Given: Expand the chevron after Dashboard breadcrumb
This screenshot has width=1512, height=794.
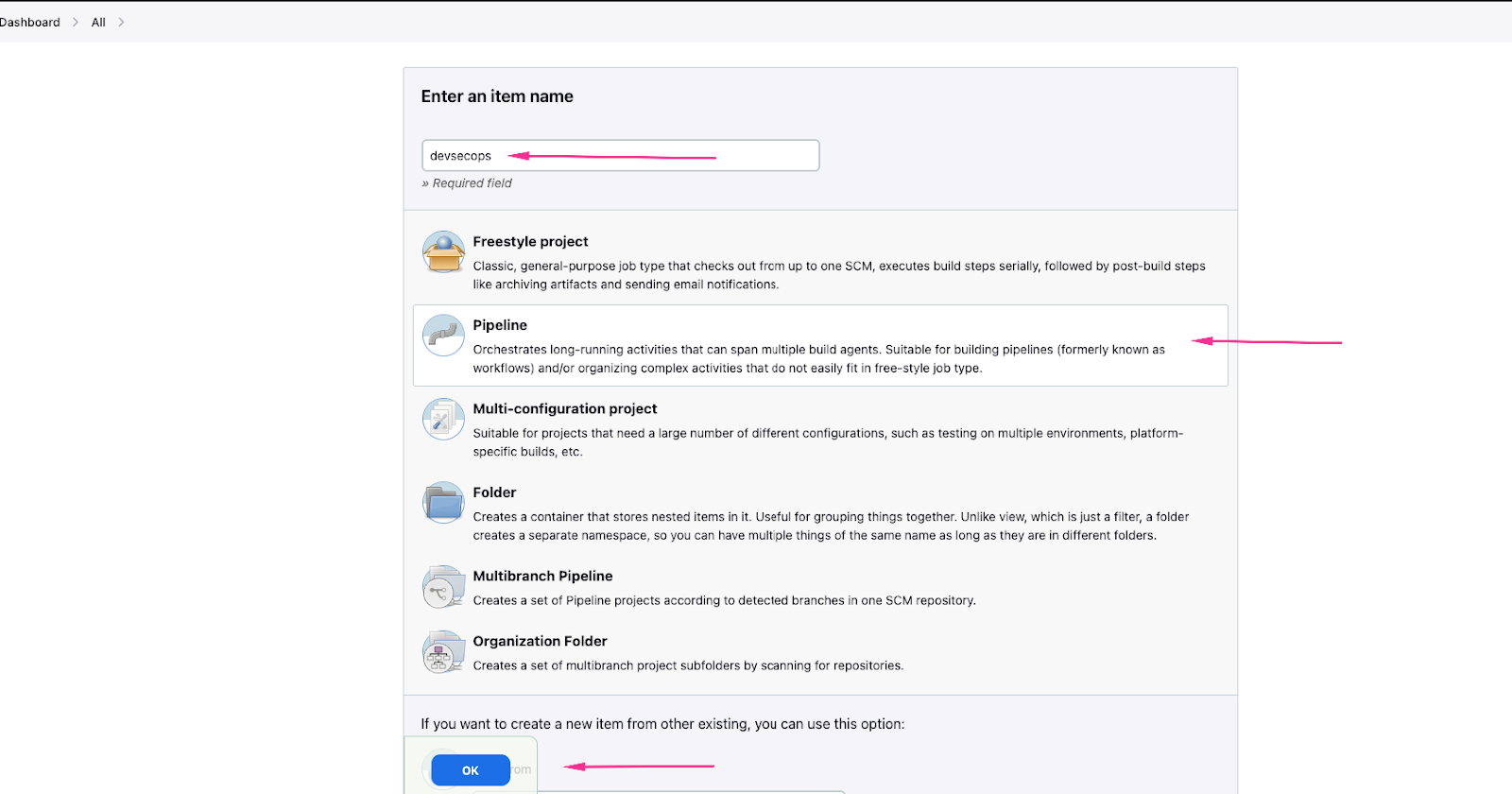Looking at the screenshot, I should (76, 22).
